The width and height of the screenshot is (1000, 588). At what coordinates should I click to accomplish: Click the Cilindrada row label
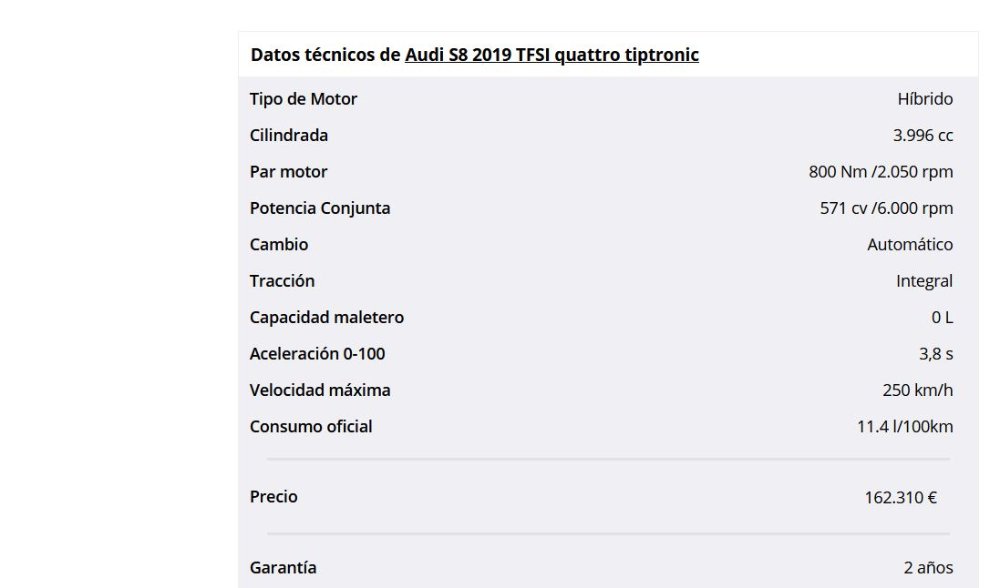tap(288, 135)
